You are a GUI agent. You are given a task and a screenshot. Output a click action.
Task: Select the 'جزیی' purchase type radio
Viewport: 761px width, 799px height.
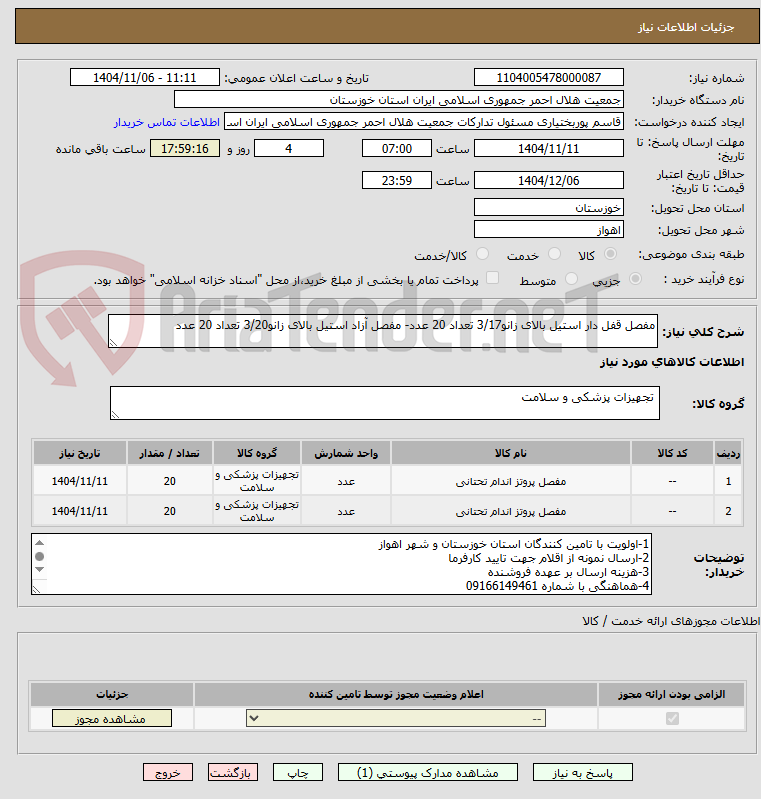pos(635,279)
